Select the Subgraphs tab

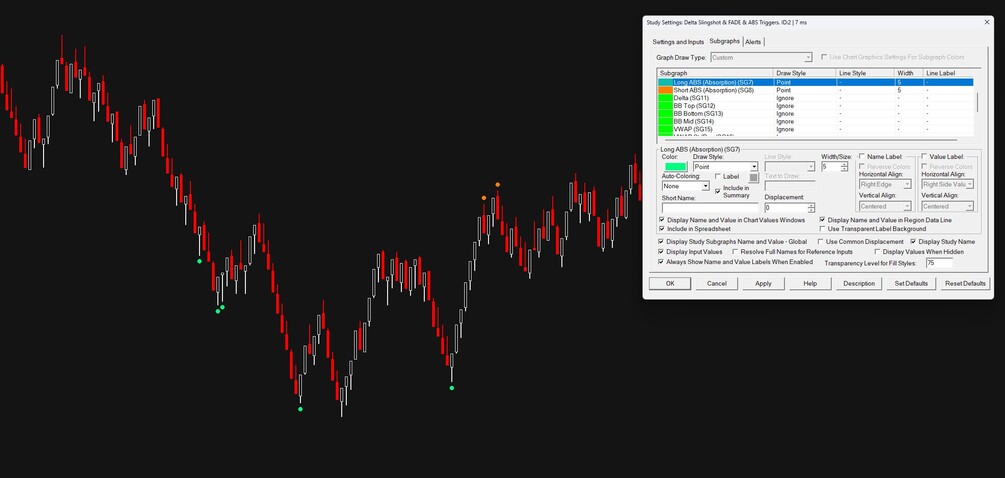[724, 42]
